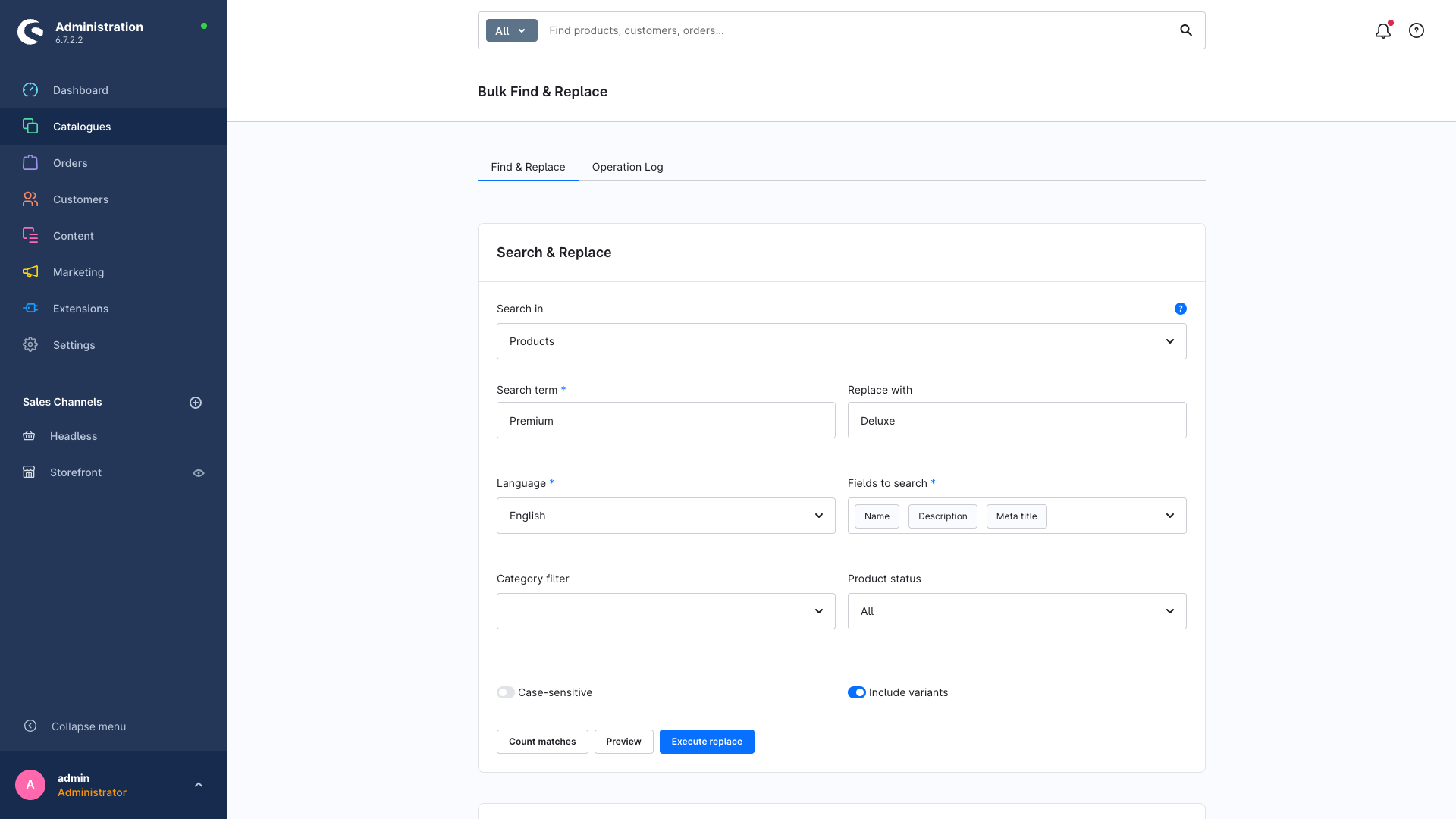Switch to the Operation Log tab

(628, 167)
